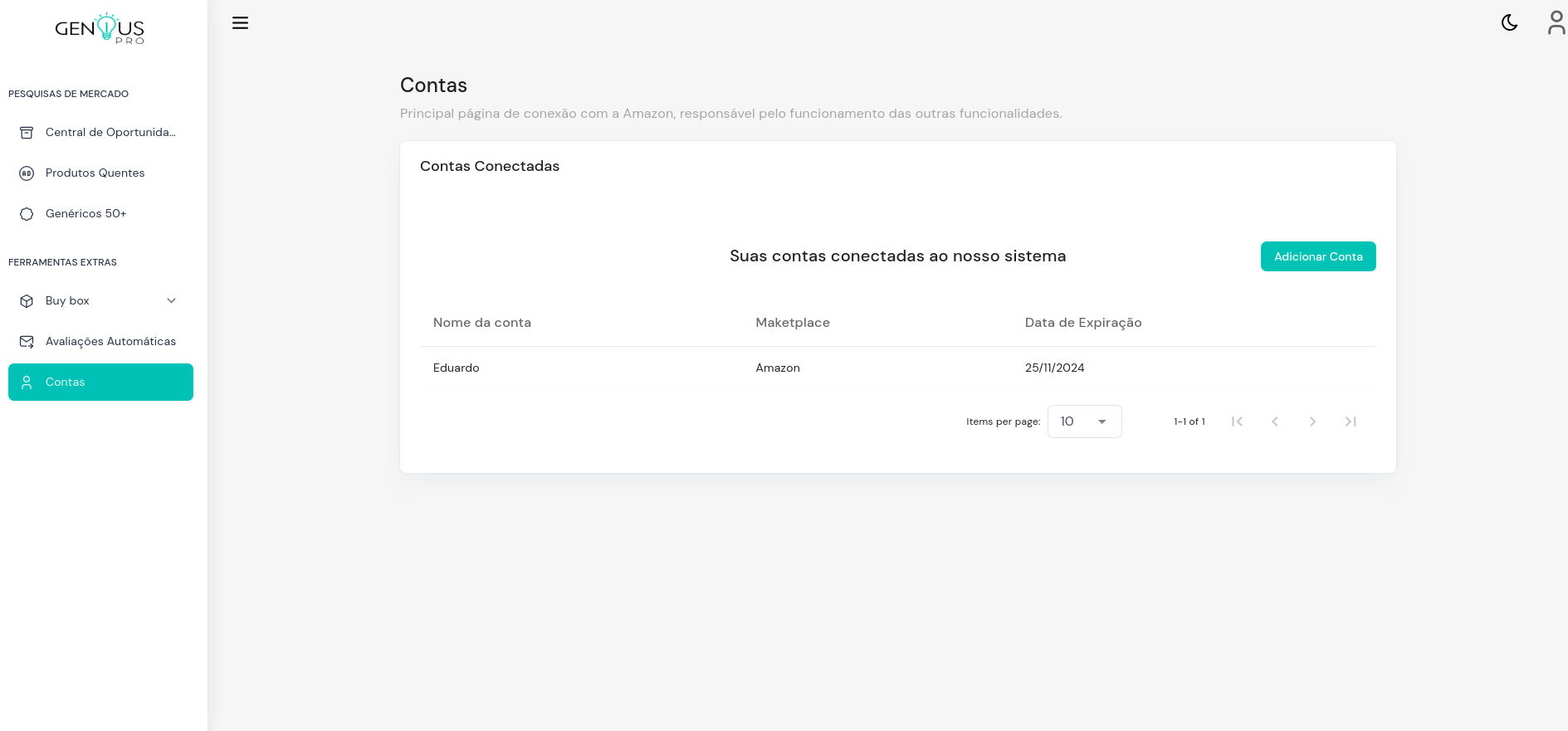Click the Maketplace column header
This screenshot has width=1568, height=731.
[793, 323]
